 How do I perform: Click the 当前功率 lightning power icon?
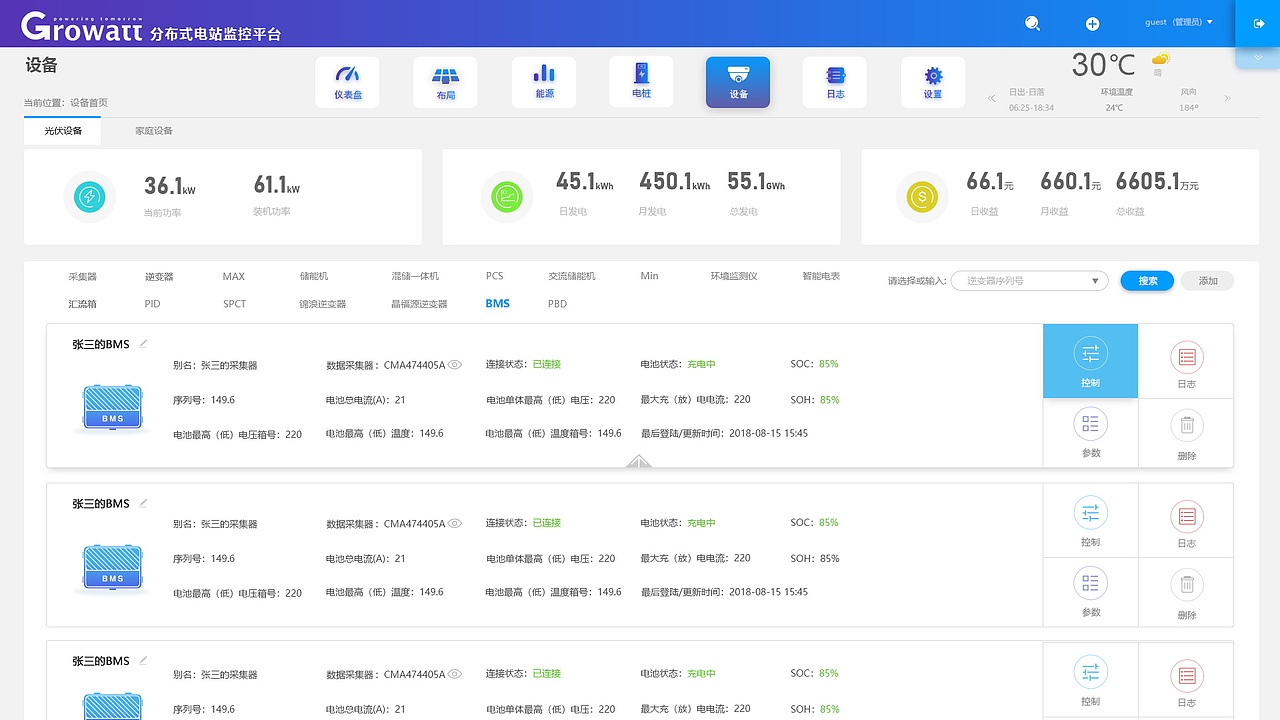(x=89, y=197)
